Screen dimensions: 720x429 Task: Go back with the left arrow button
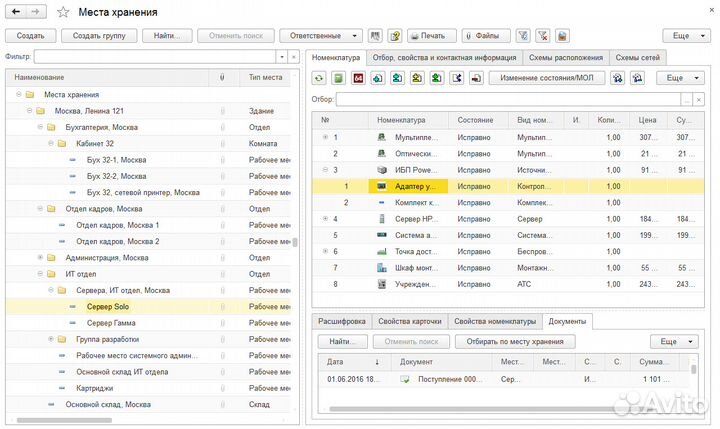[16, 11]
